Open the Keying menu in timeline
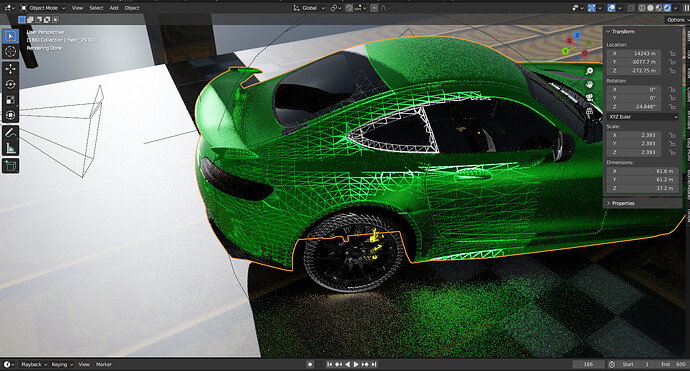 click(62, 364)
